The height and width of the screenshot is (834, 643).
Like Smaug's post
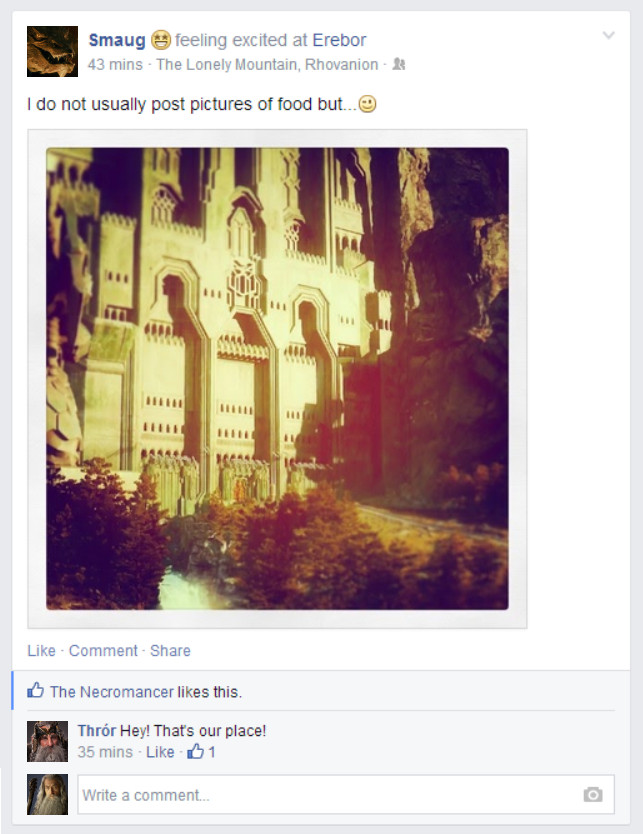click(x=41, y=650)
